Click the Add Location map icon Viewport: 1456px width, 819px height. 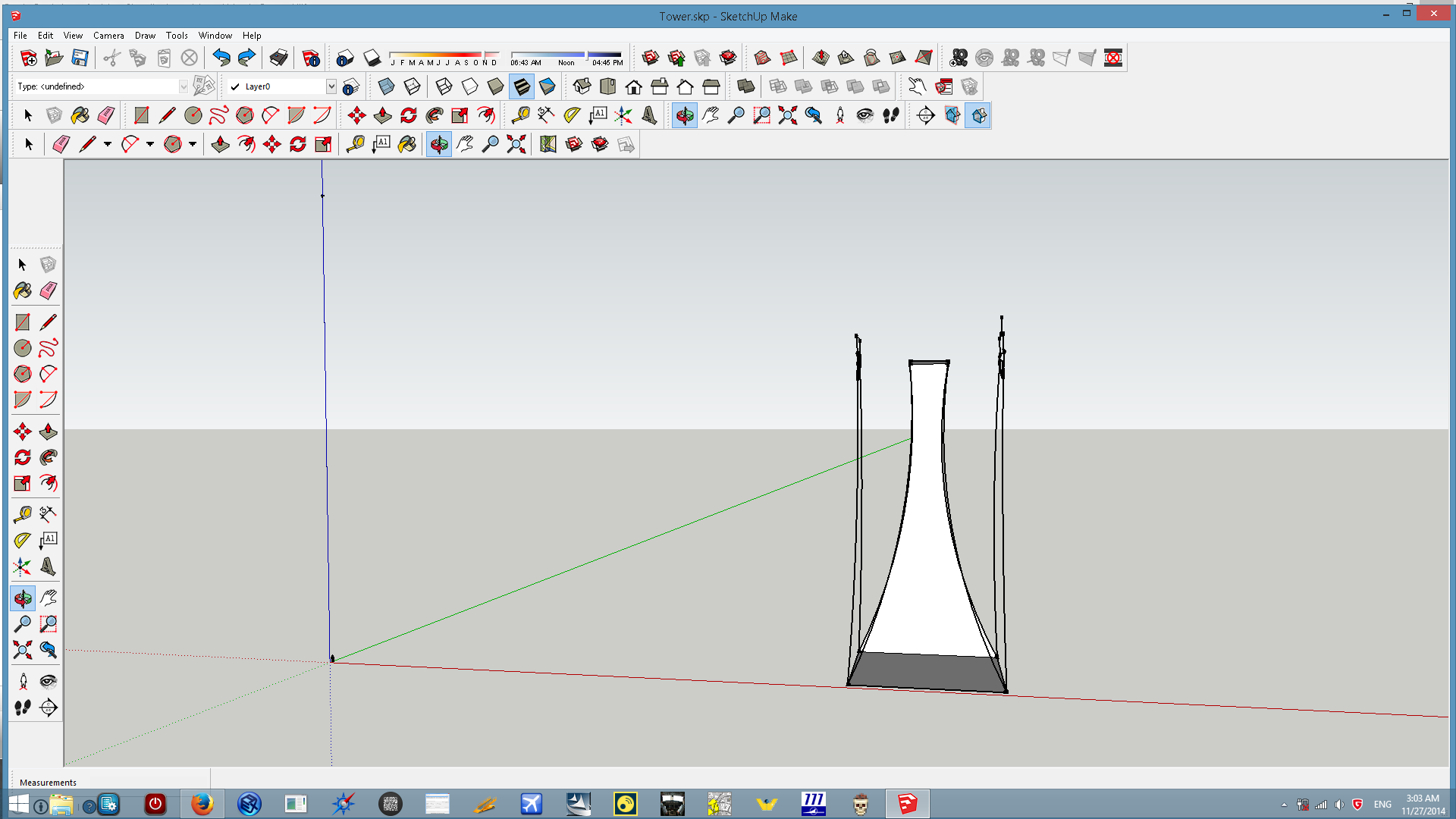point(548,144)
